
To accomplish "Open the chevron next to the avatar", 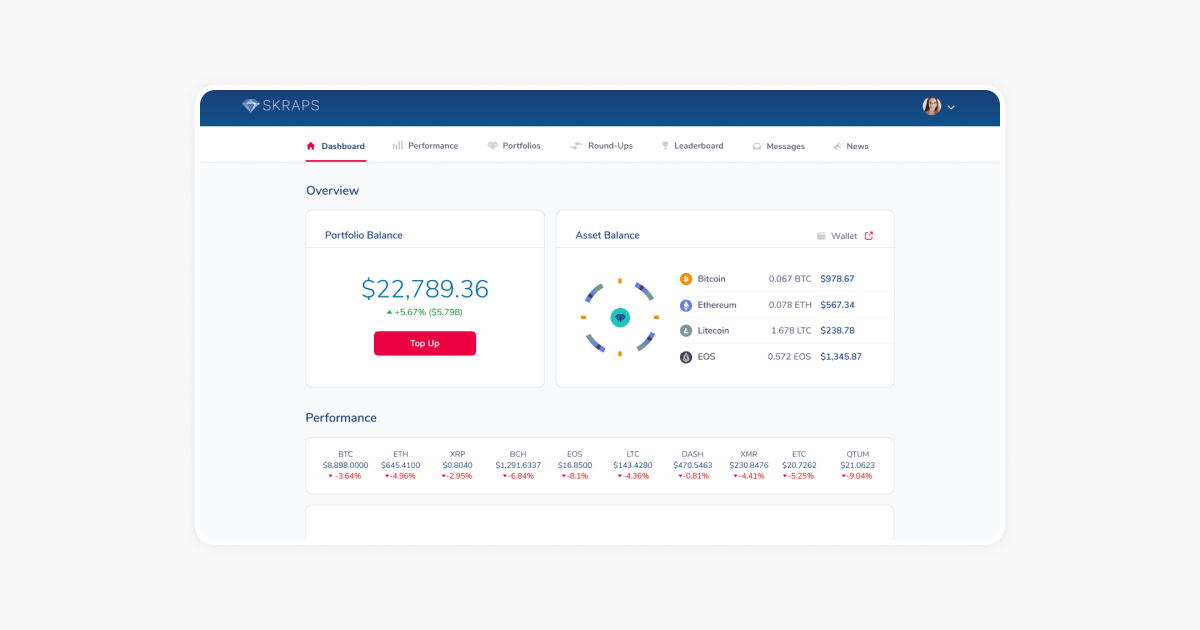I will click(950, 107).
